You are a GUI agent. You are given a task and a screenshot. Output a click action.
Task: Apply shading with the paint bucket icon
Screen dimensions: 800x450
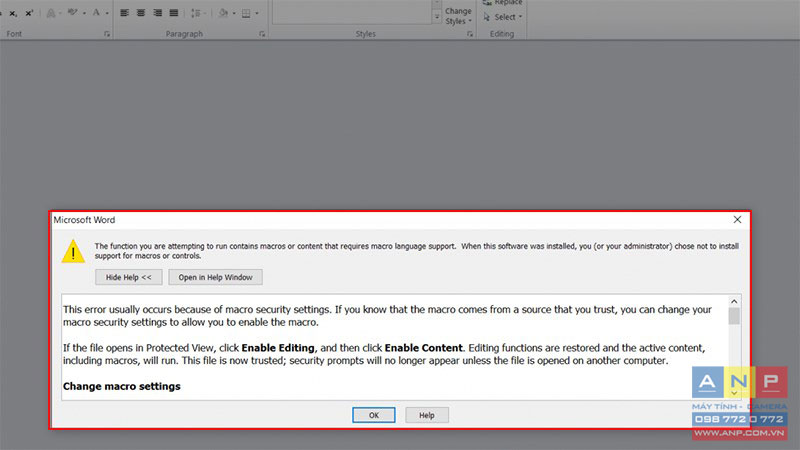tap(223, 13)
